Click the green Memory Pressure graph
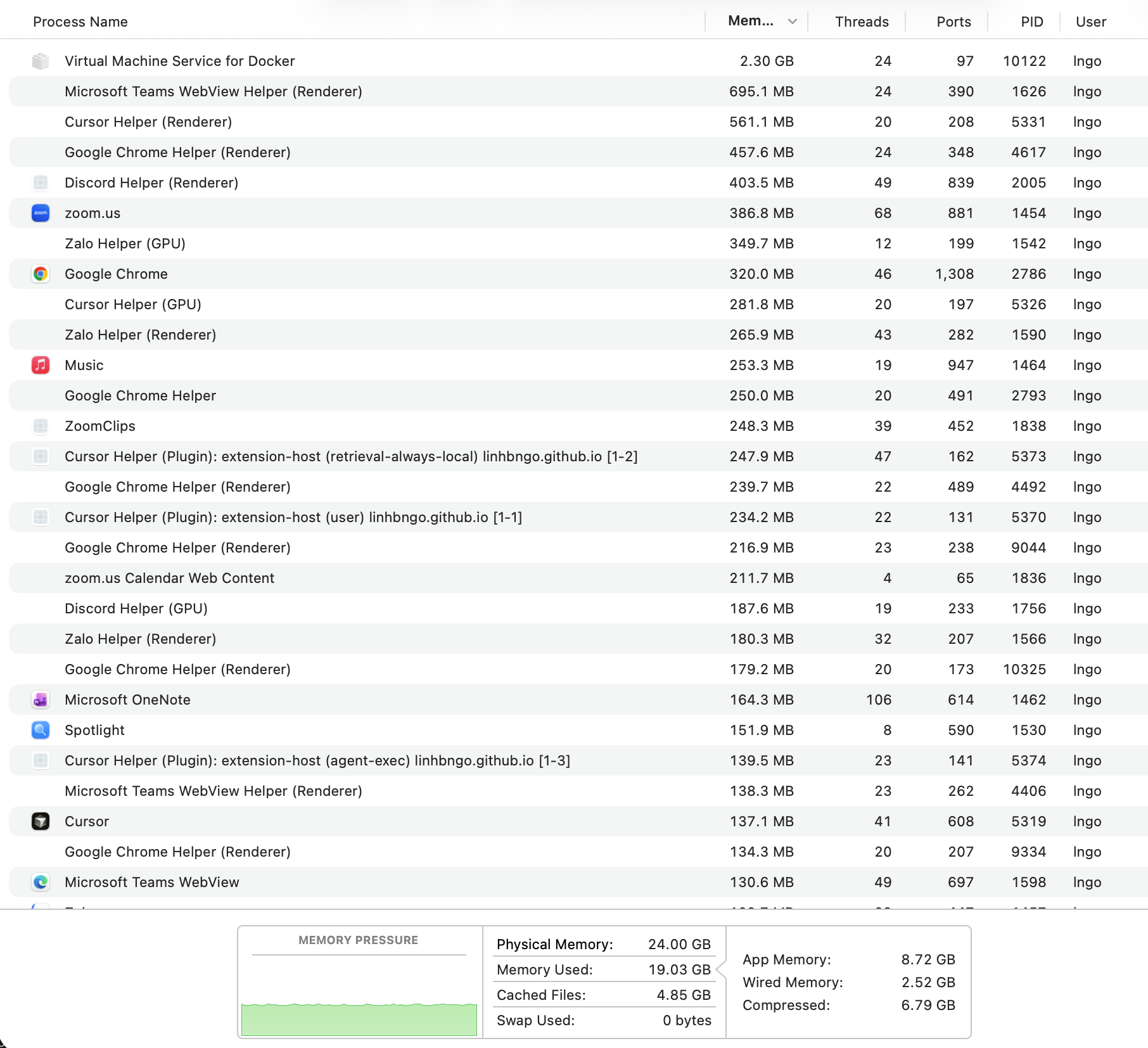This screenshot has width=1148, height=1048. coord(359,1019)
